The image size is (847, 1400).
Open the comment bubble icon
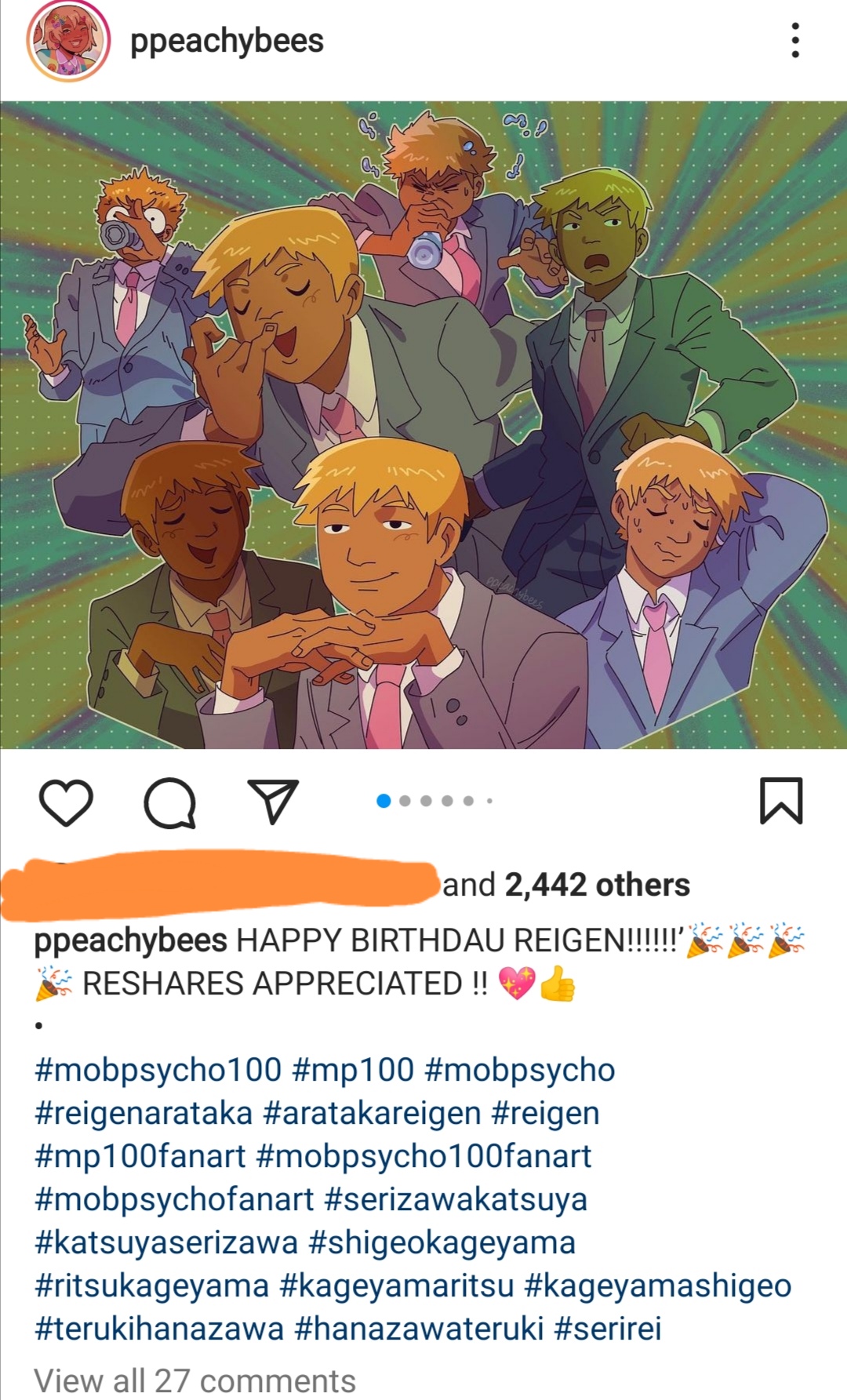(170, 802)
